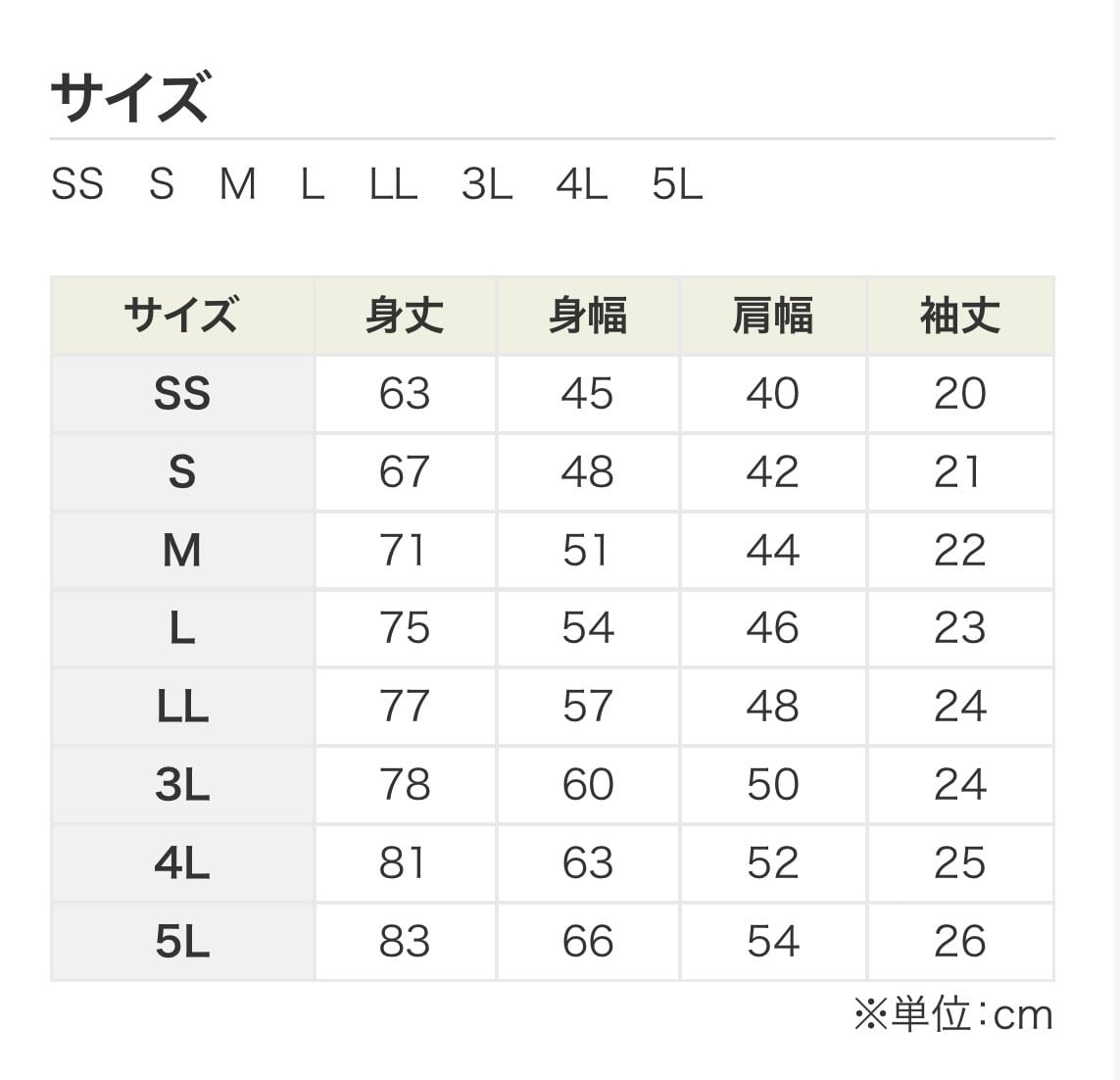
Task: Choose size S from the top size list
Action: tap(162, 184)
